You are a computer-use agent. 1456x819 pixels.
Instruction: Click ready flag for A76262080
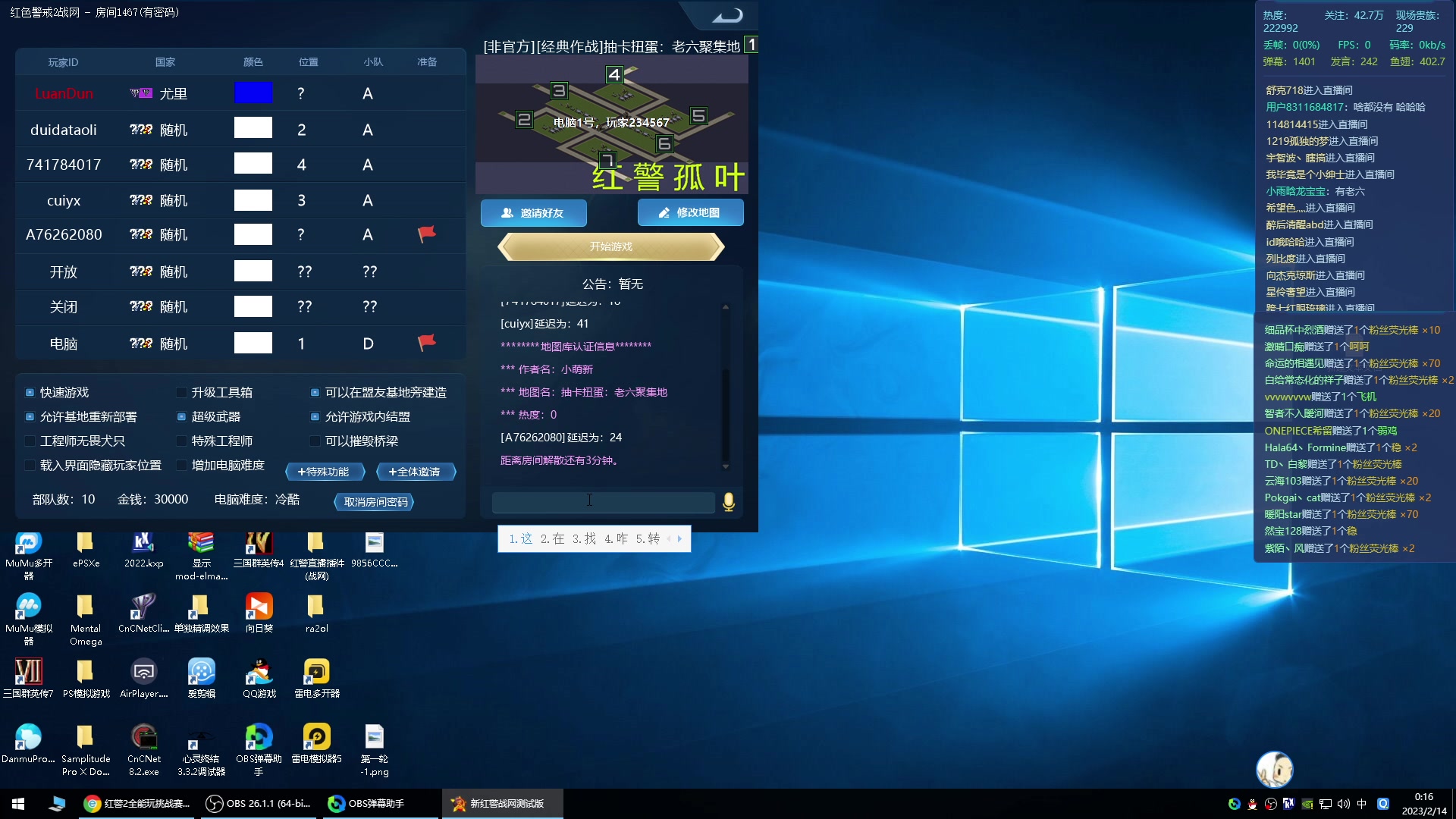(427, 234)
